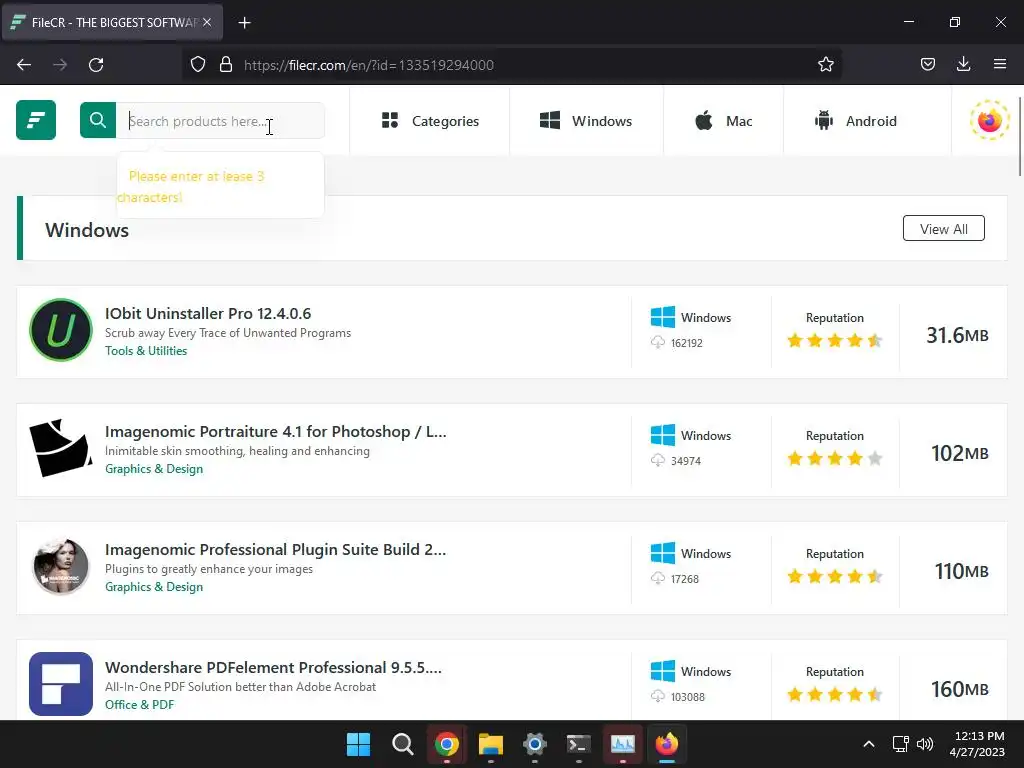The width and height of the screenshot is (1024, 768).
Task: Open the Android navigation menu
Action: pos(856,121)
